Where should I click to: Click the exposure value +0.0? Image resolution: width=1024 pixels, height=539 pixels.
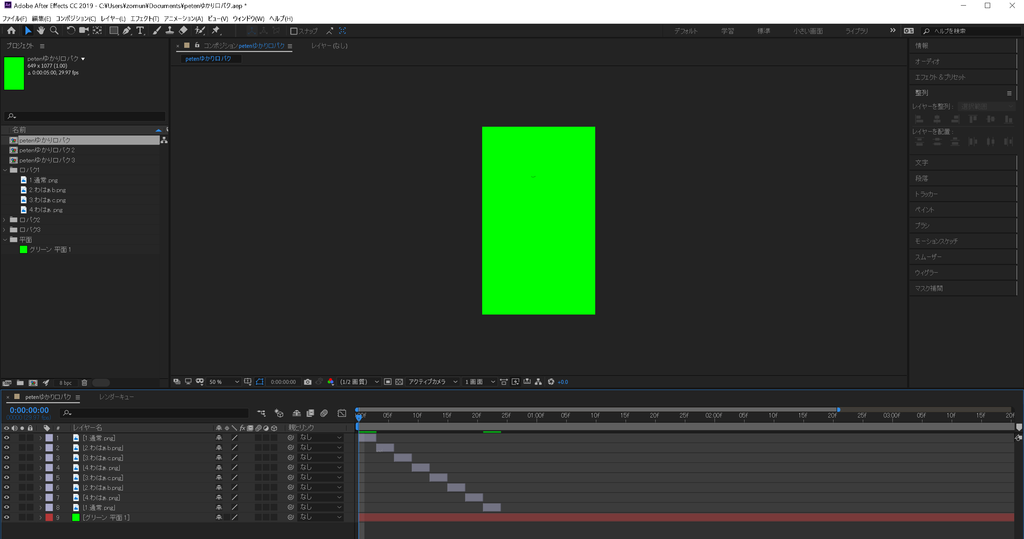pyautogui.click(x=562, y=382)
